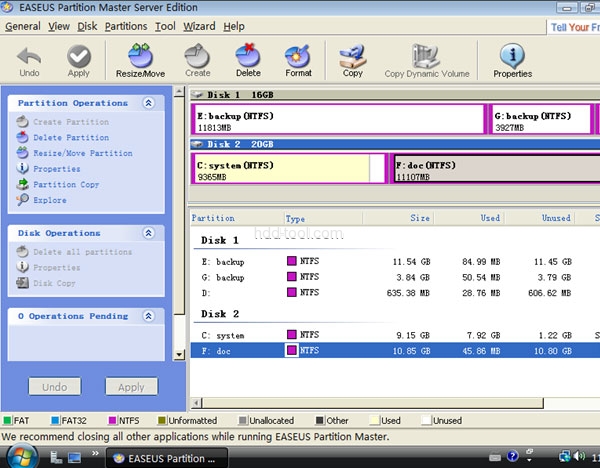Click NTFS color swatch in E: backup row
The height and width of the screenshot is (468, 600).
click(292, 261)
